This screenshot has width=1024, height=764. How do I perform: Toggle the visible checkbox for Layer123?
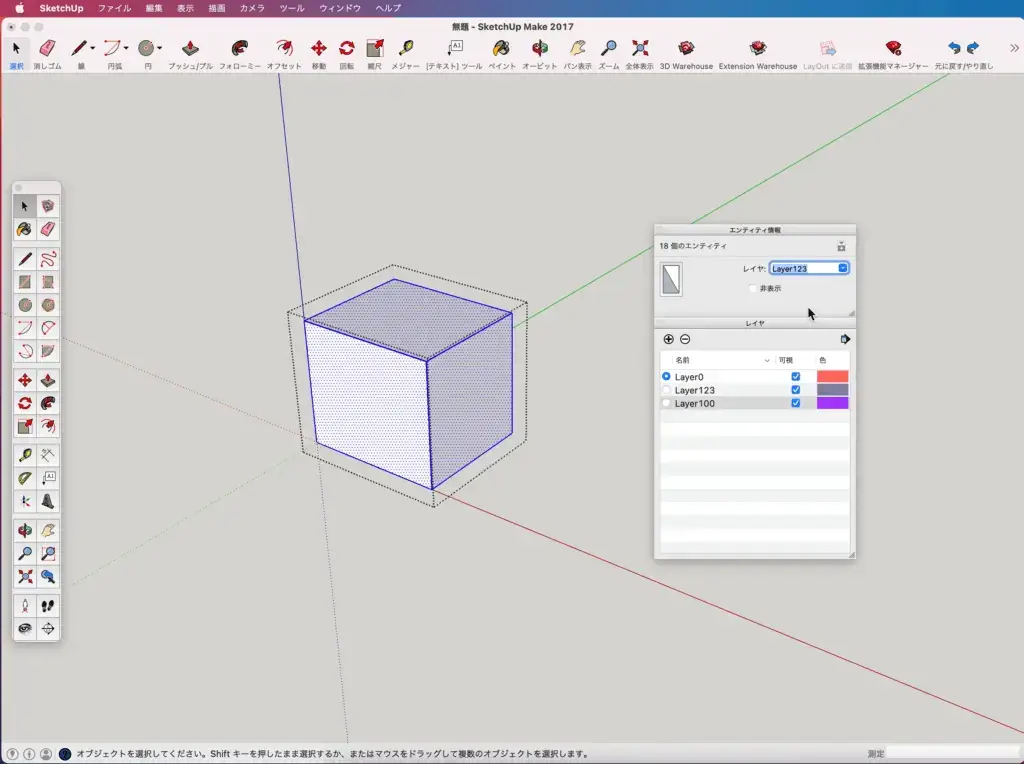795,390
